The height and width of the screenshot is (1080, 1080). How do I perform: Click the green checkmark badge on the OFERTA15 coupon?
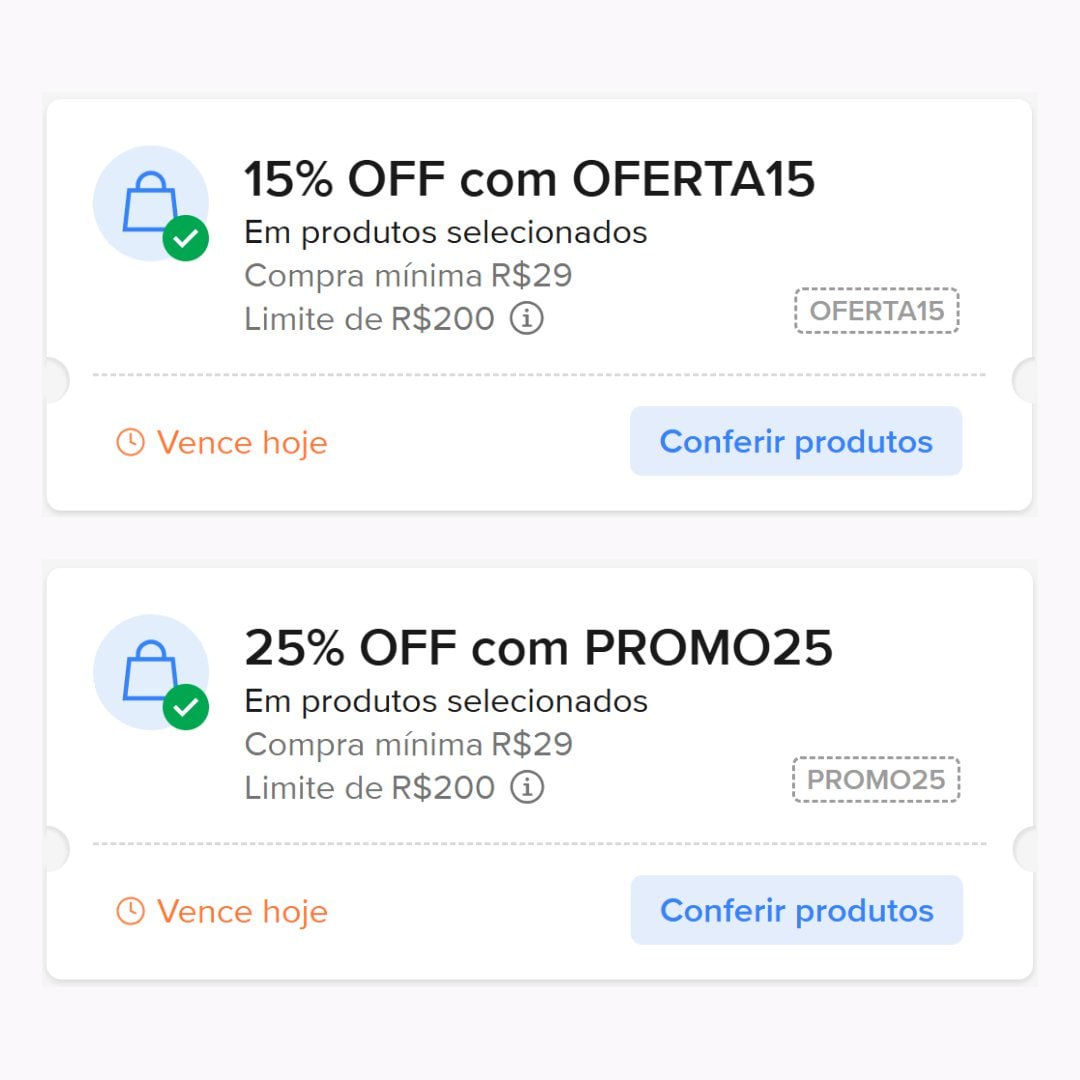(185, 238)
